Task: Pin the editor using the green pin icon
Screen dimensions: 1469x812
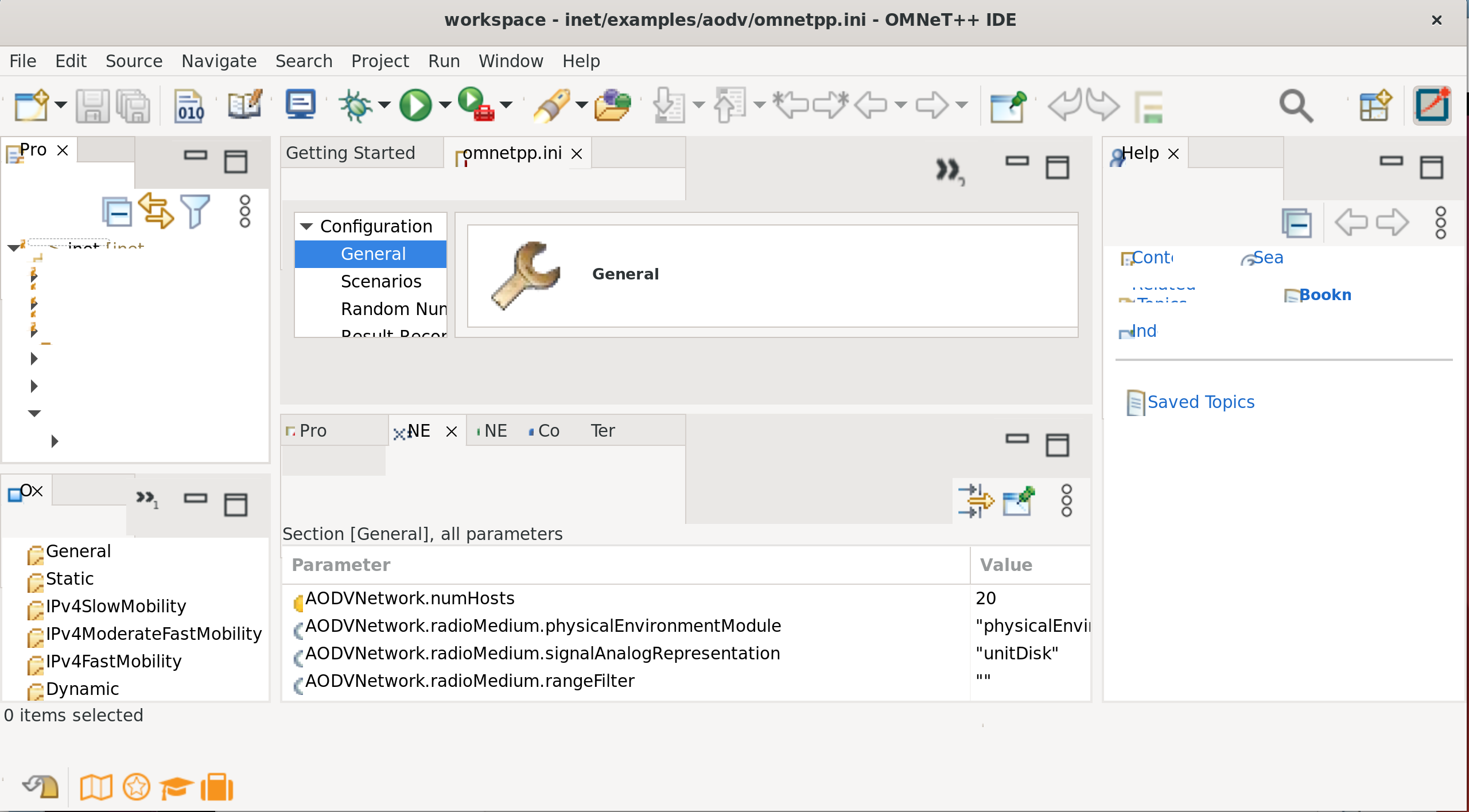Action: pos(1009,105)
